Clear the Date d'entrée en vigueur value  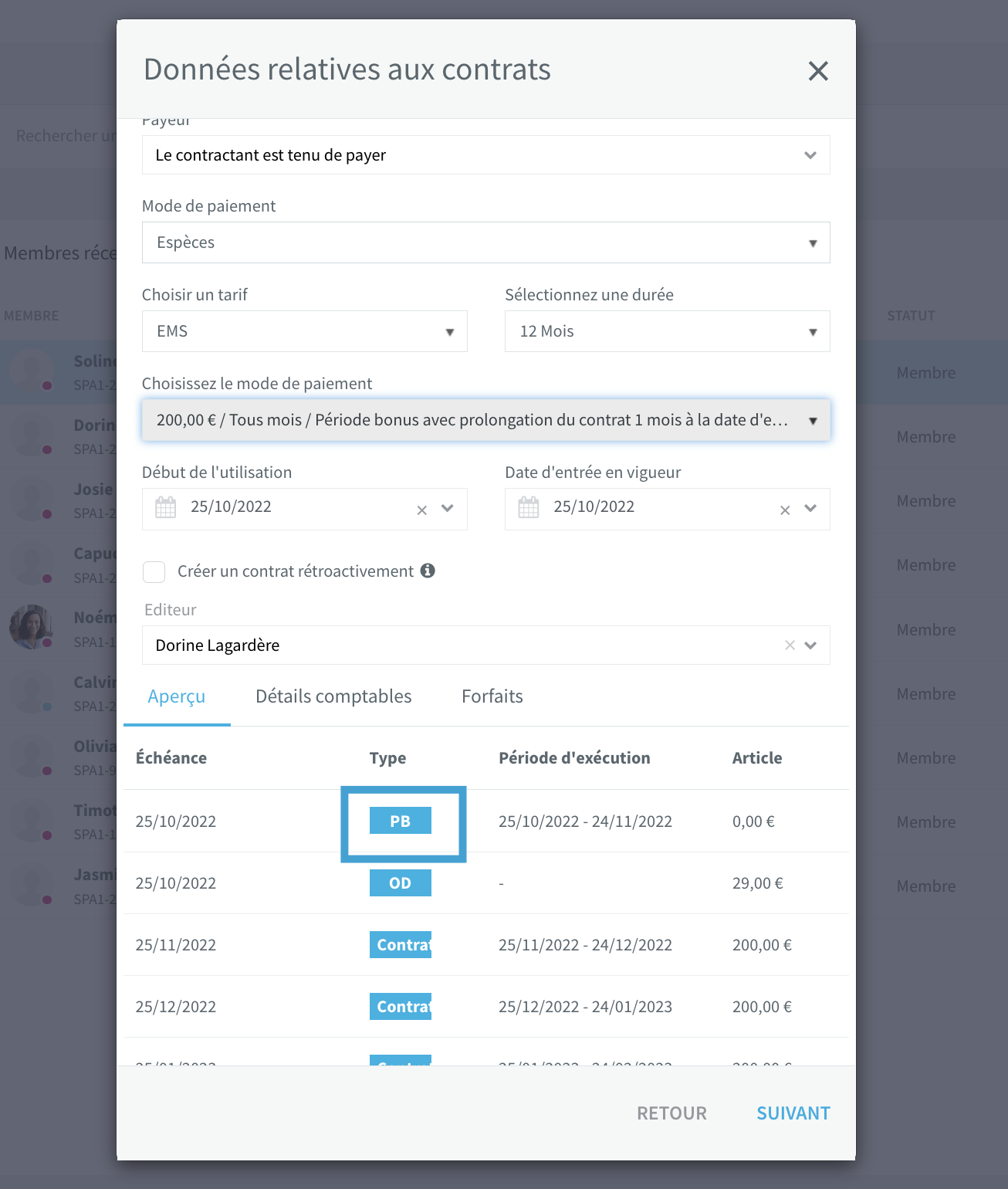(x=785, y=510)
